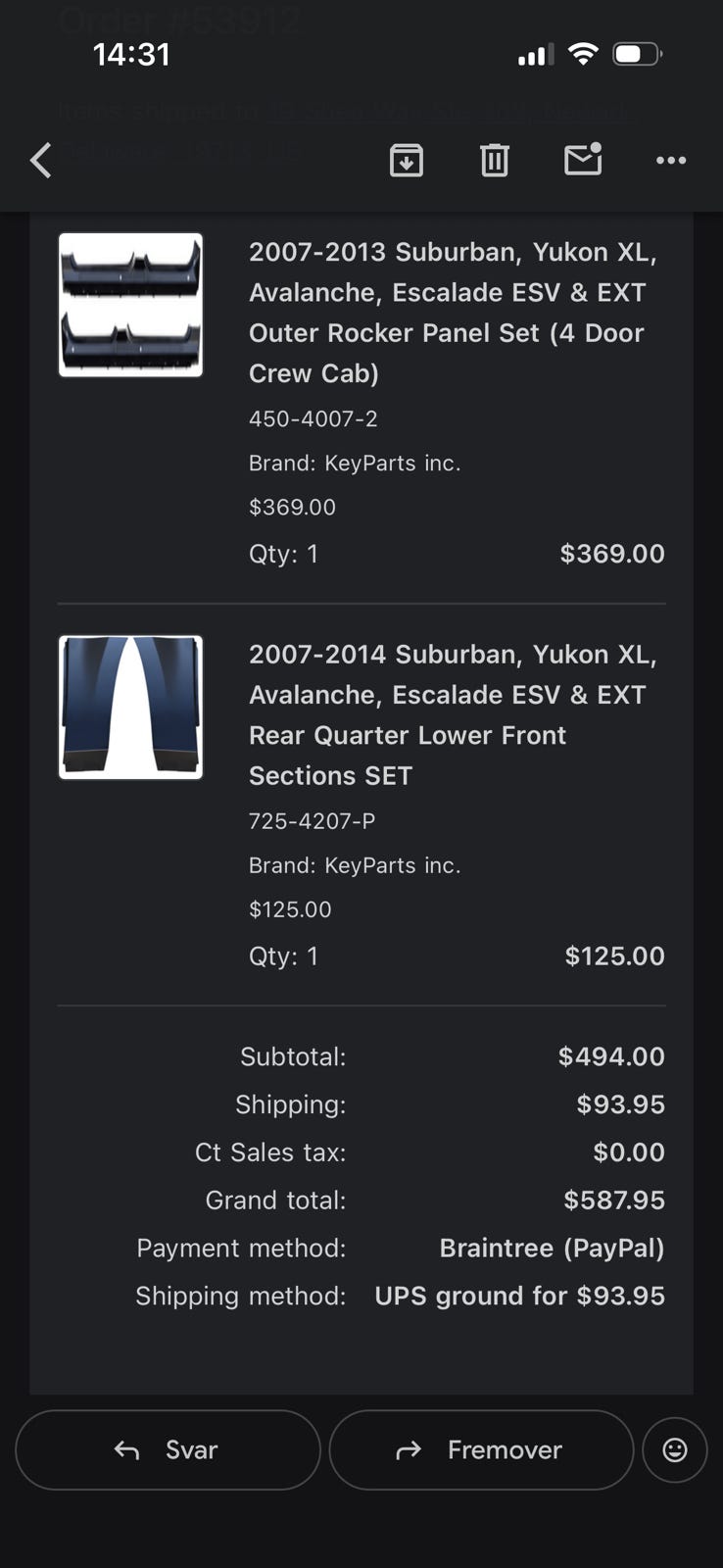This screenshot has height=1568, width=723.
Task: Open the three-dot more options menu
Action: coord(671,160)
